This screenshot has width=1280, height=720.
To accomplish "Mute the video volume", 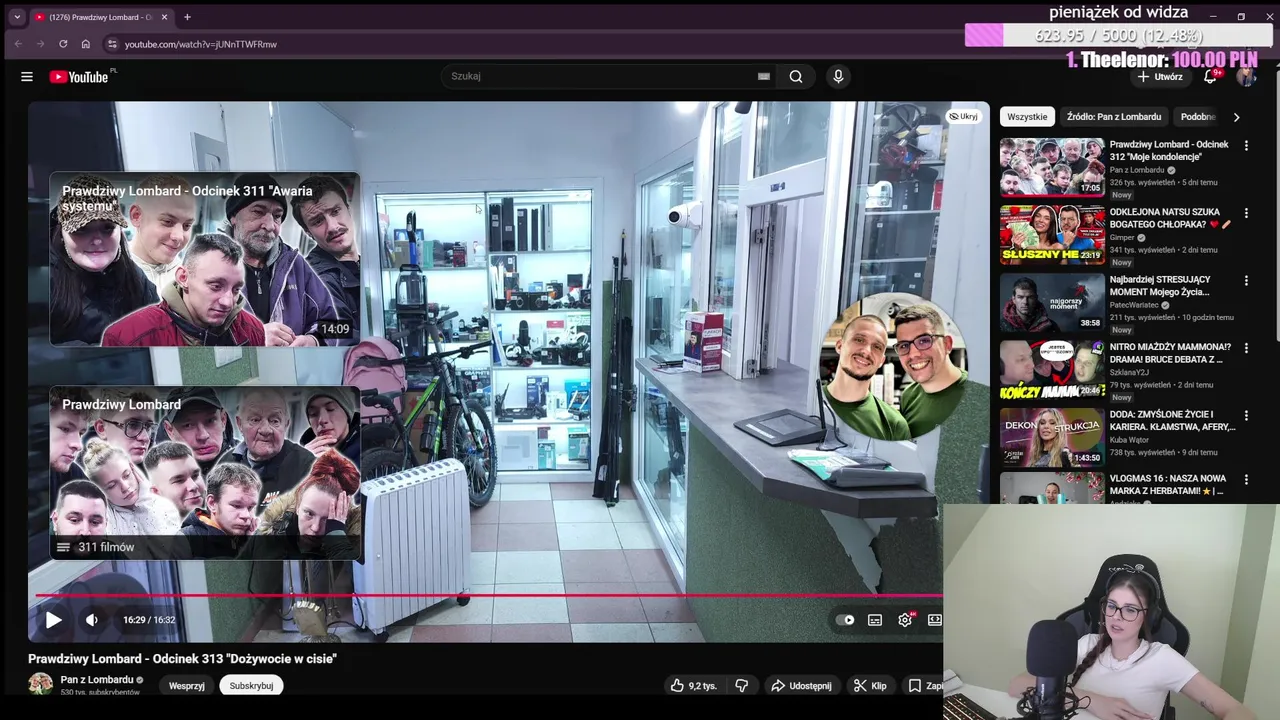I will click(91, 620).
